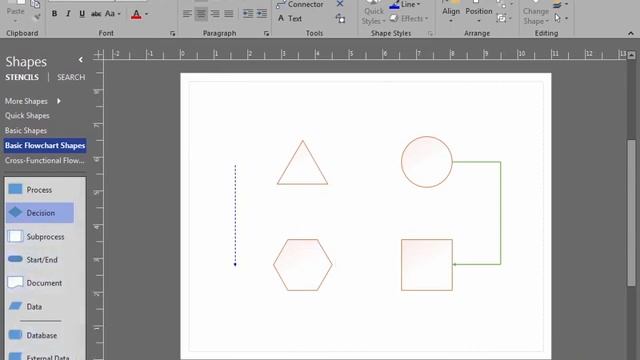Click scroll up arrow on canvas

pyautogui.click(x=631, y=55)
